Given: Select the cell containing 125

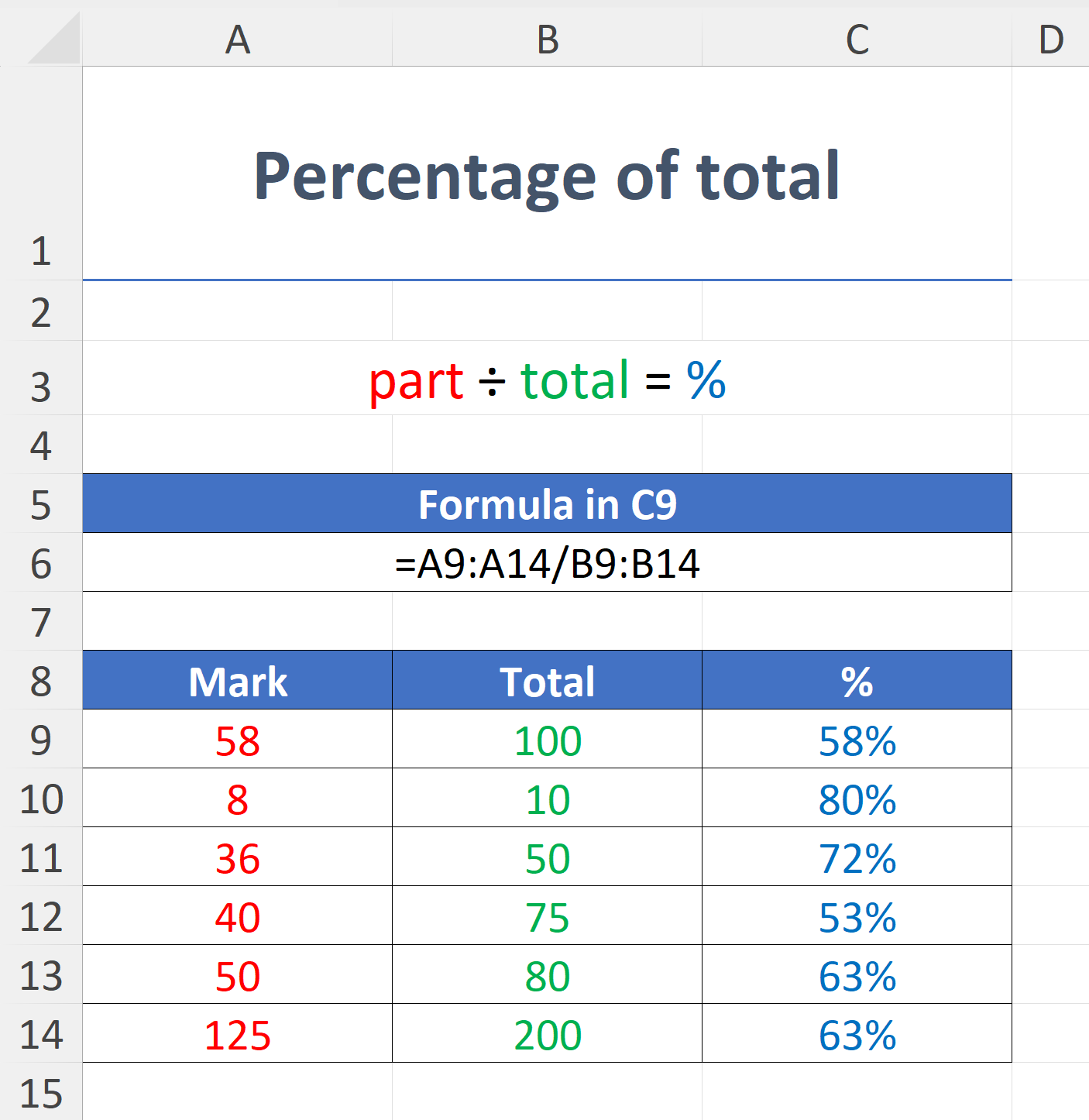Looking at the screenshot, I should (x=236, y=1034).
